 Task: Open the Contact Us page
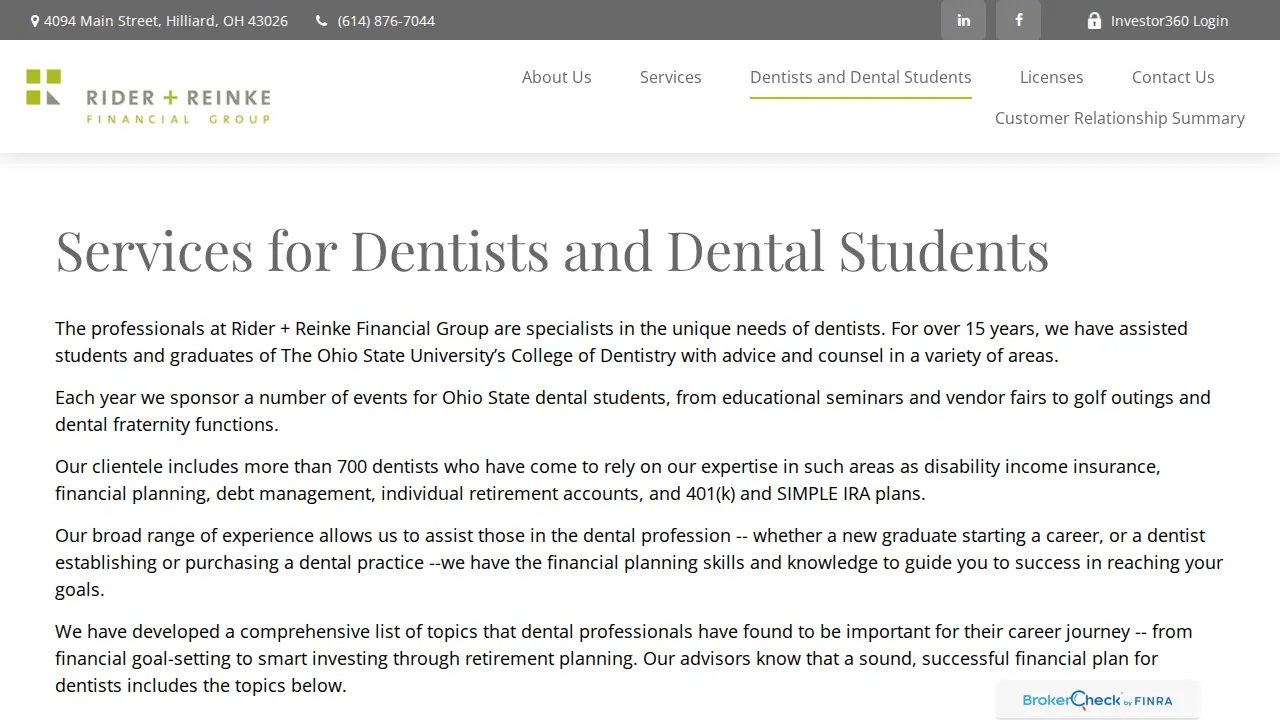(1173, 77)
